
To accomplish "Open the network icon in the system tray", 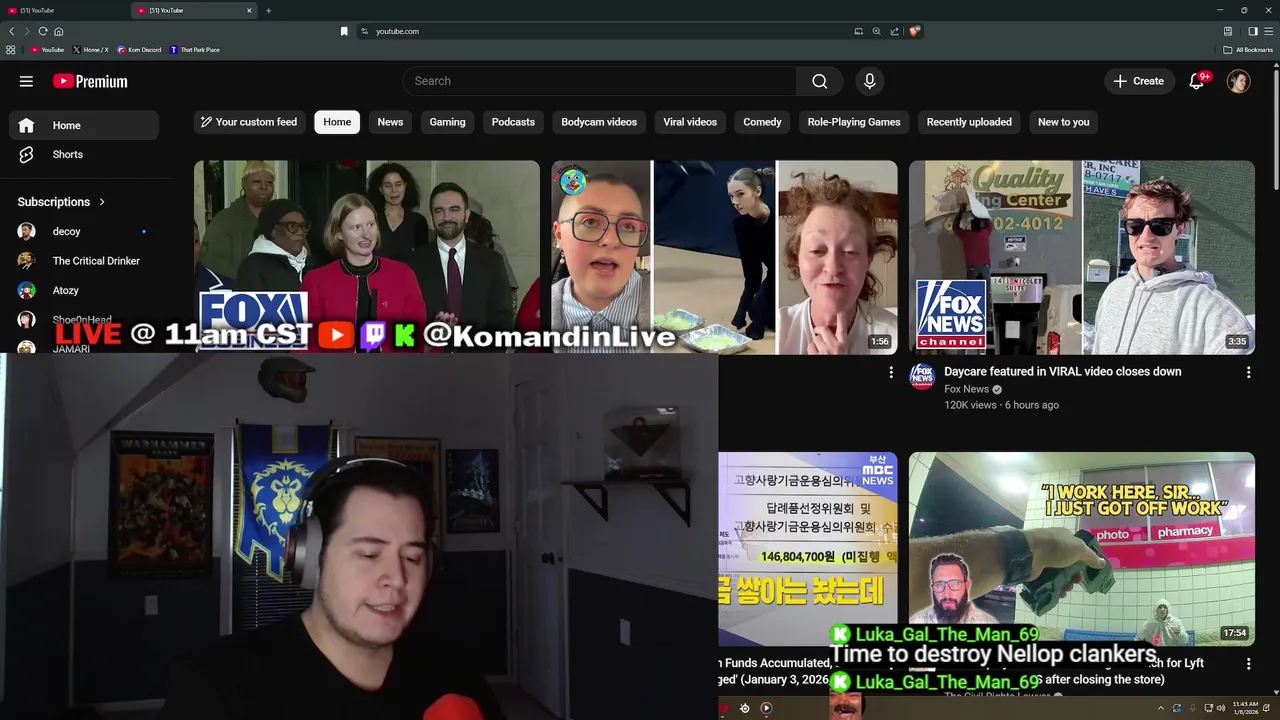I will pyautogui.click(x=1209, y=708).
